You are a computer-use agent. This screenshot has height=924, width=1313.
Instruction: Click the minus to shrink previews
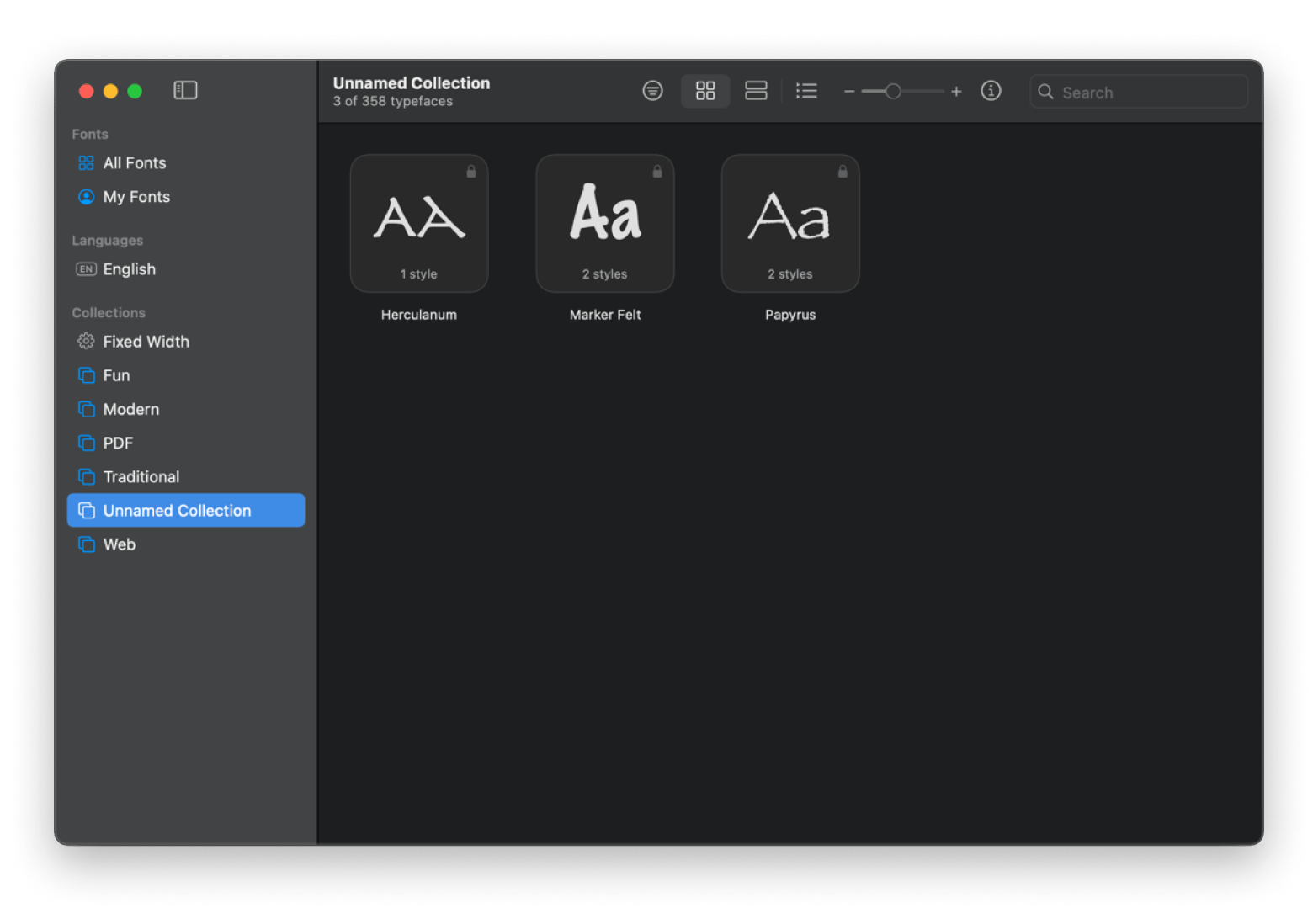849,92
